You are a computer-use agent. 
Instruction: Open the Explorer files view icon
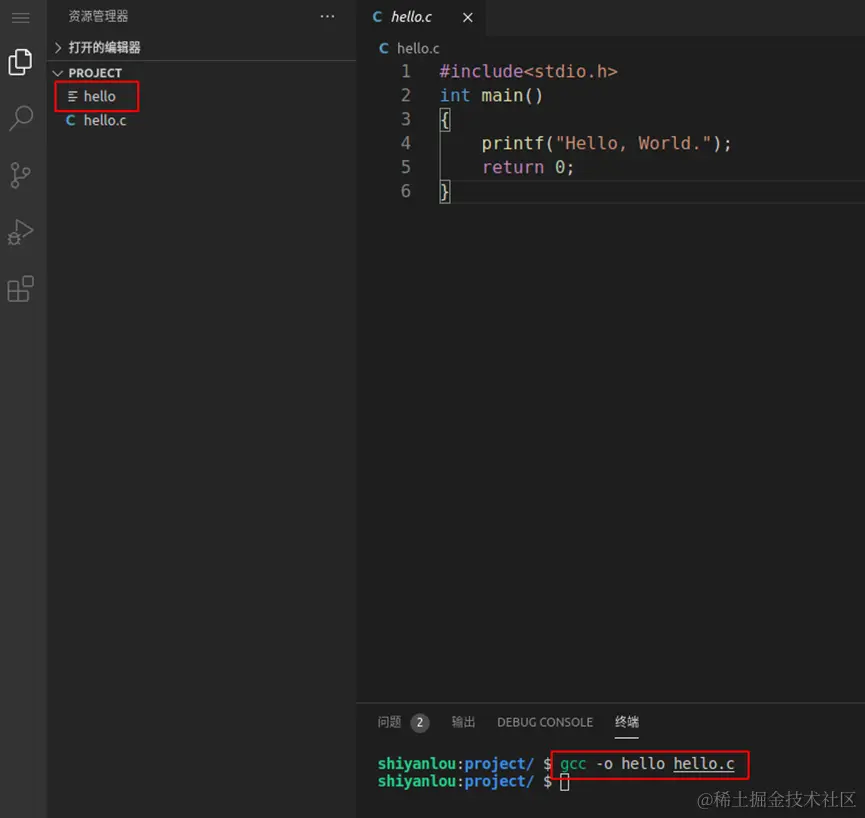point(20,61)
